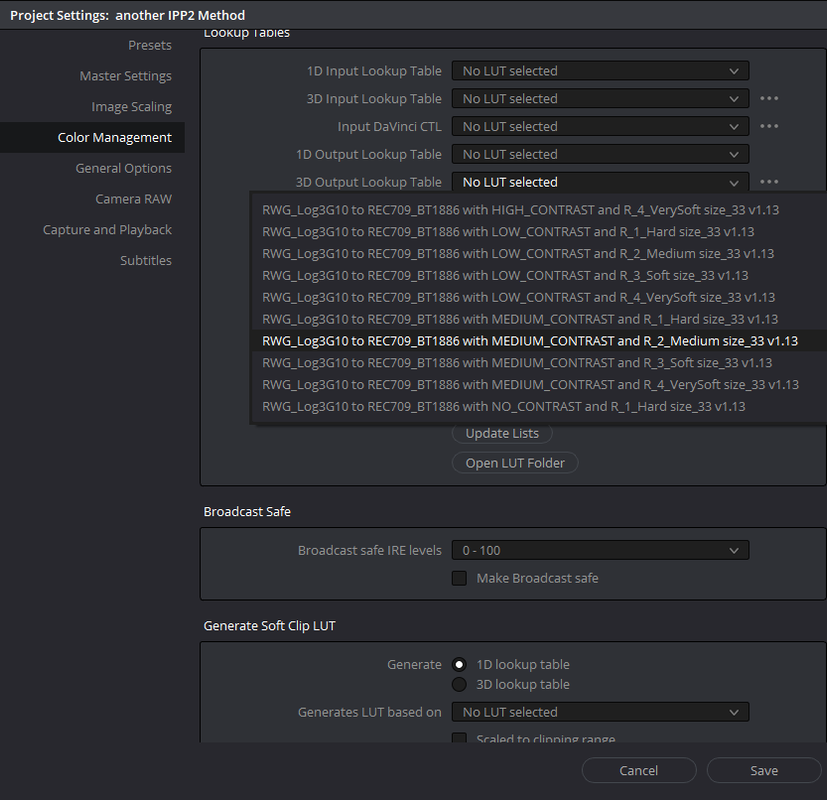Open options menu for Input DaVinci CTL
The image size is (827, 800).
tap(769, 127)
